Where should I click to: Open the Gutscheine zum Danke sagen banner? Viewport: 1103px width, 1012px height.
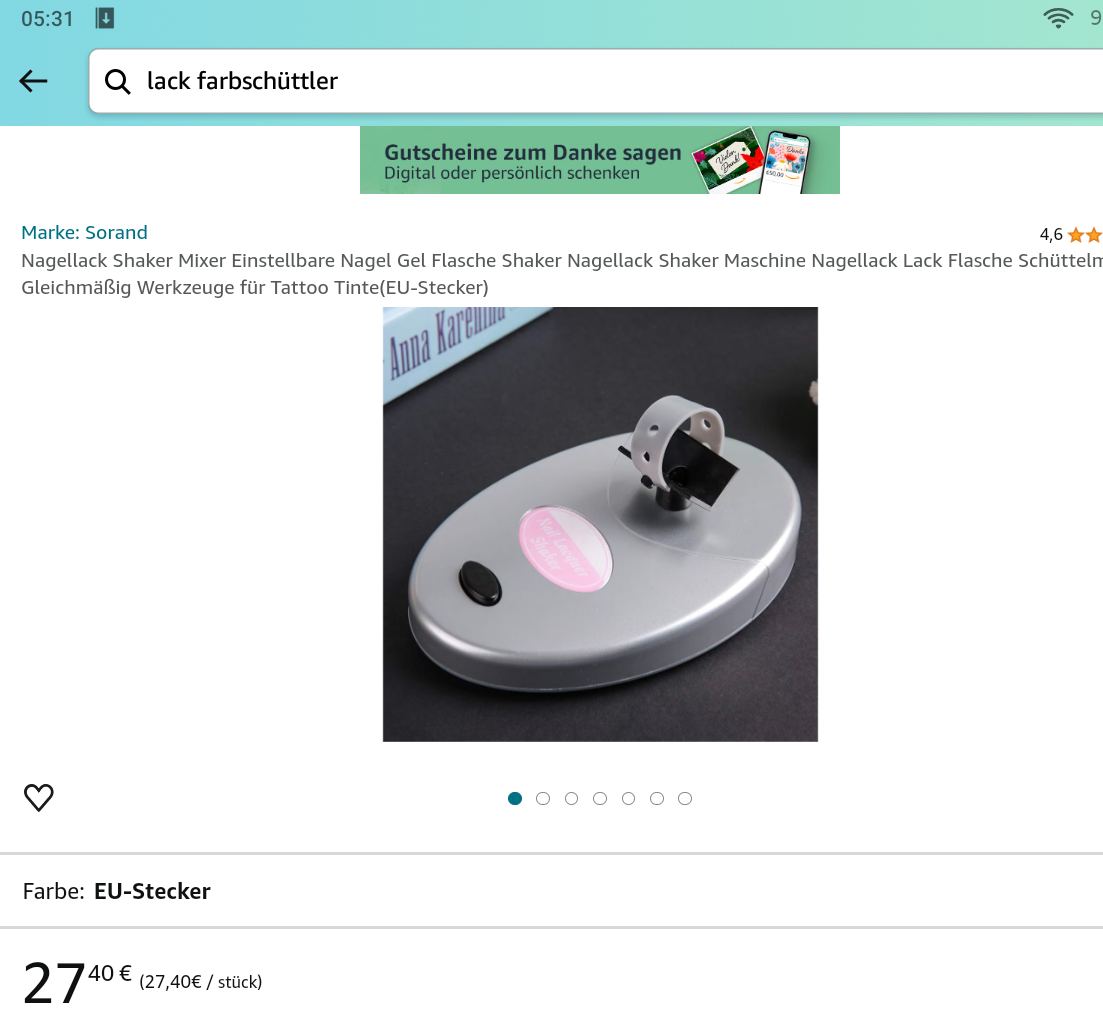point(599,160)
